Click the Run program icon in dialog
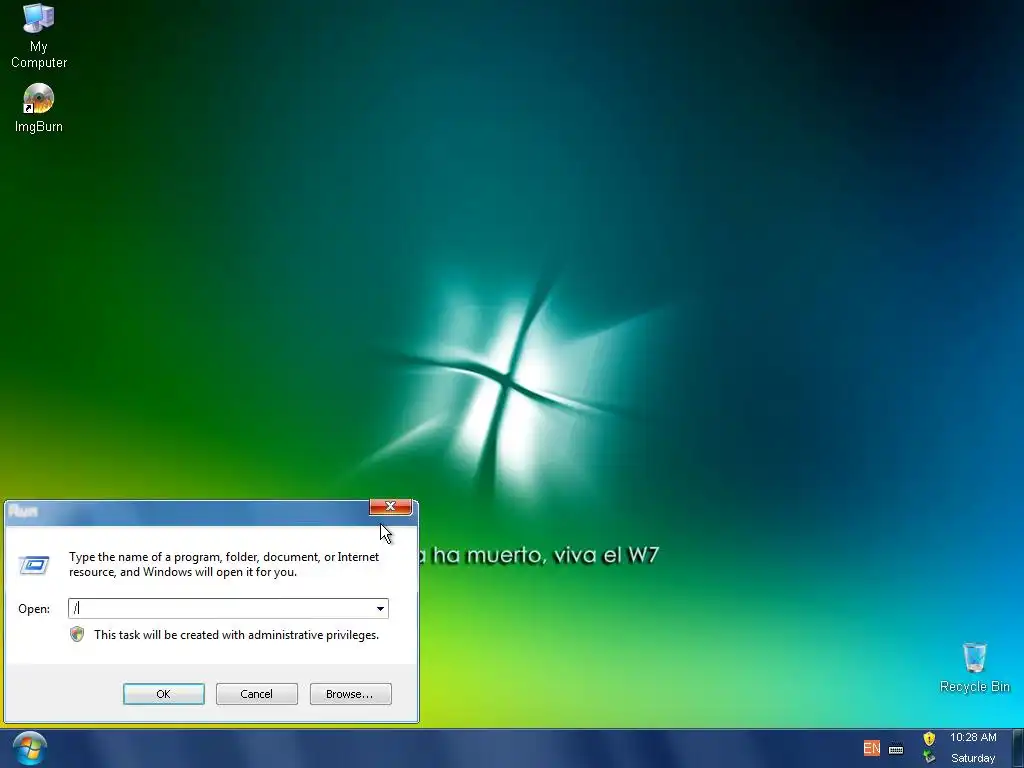This screenshot has width=1024, height=768. pos(34,564)
